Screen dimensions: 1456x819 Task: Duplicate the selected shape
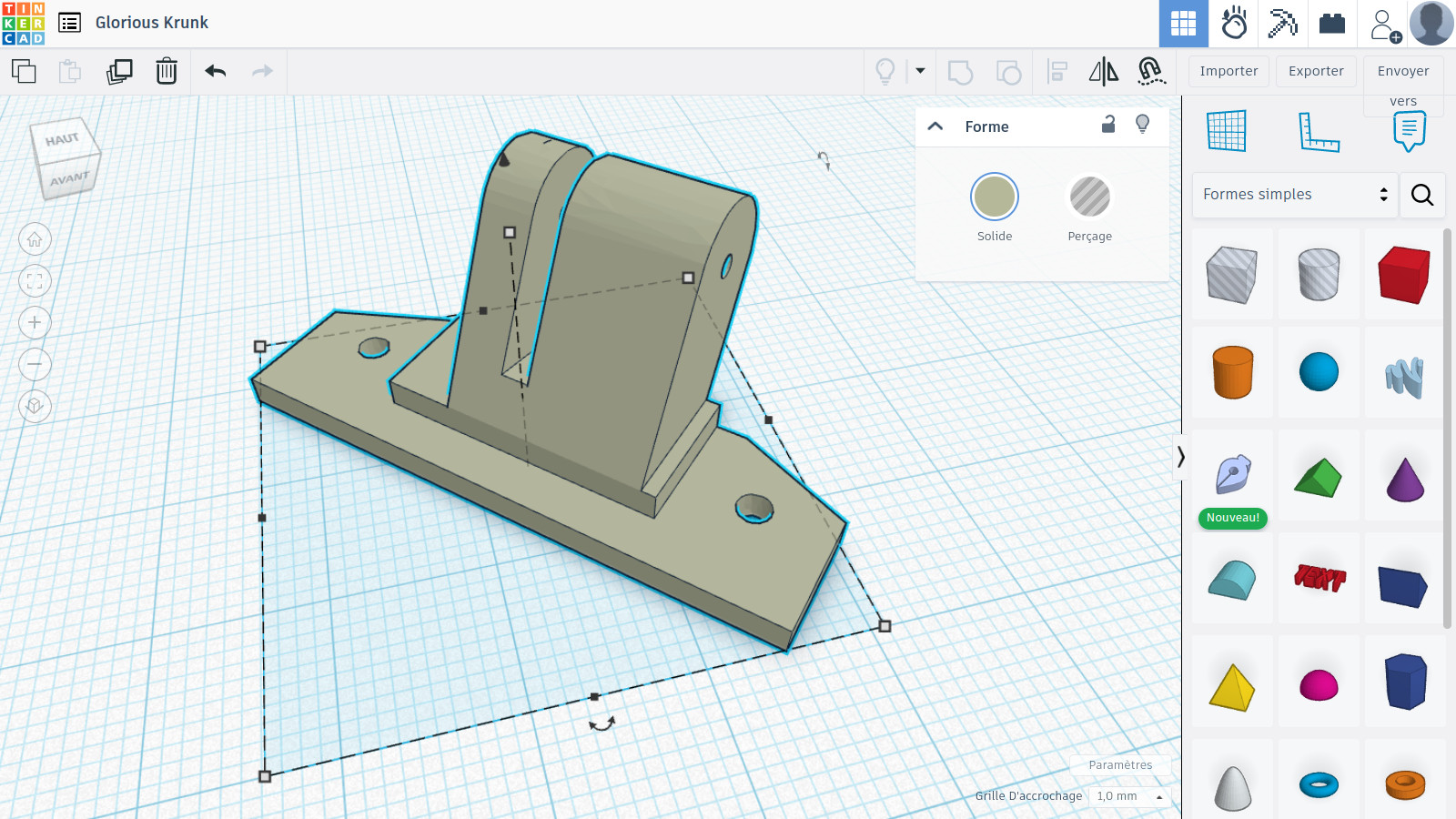point(119,71)
